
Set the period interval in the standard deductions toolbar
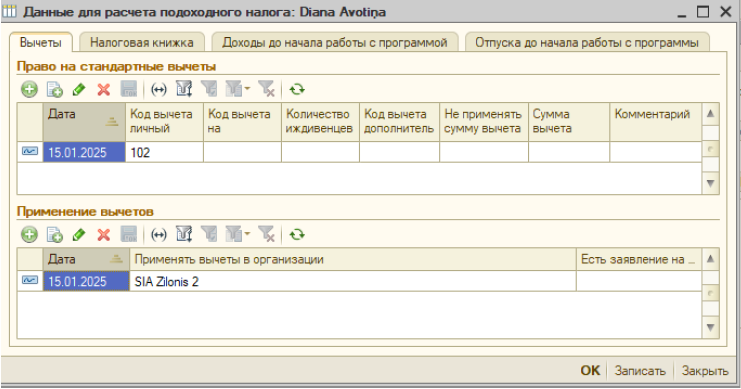click(x=159, y=89)
